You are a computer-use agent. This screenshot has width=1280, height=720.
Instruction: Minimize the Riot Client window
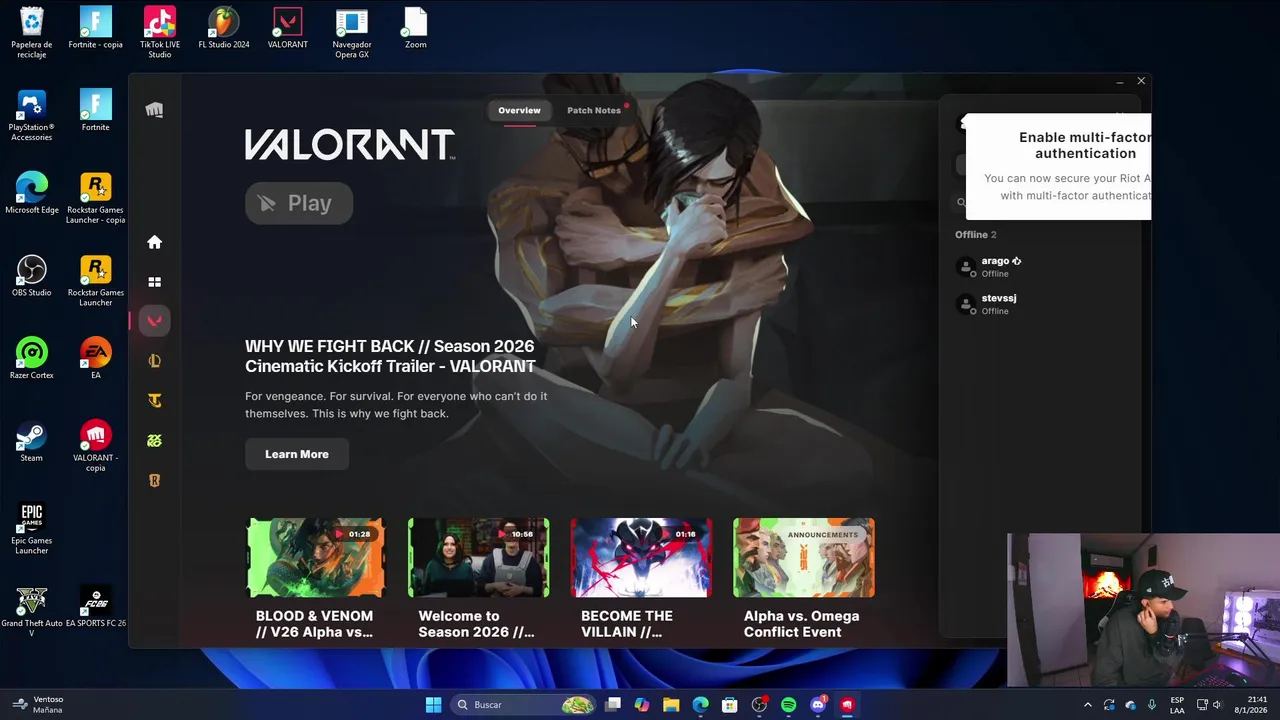coord(1119,81)
